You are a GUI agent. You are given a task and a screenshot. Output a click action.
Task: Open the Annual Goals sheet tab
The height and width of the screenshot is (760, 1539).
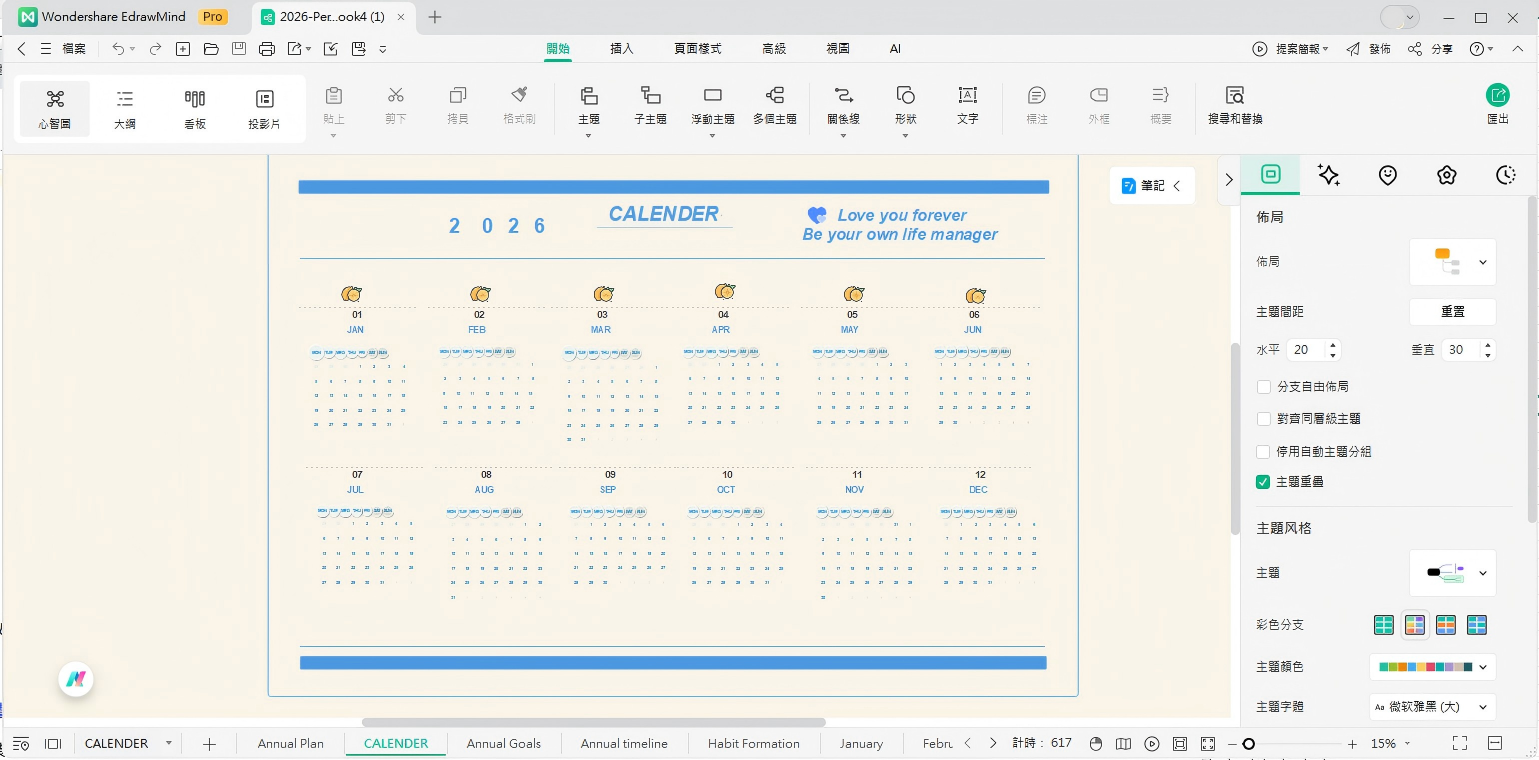point(503,744)
